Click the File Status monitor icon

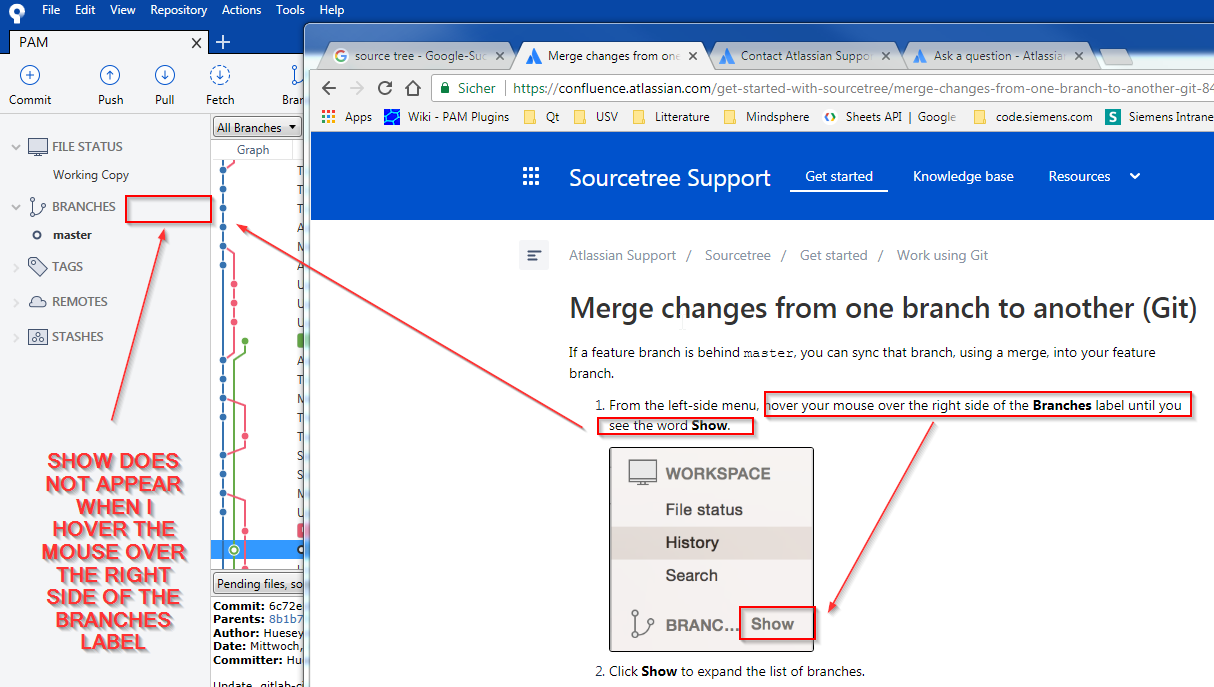37,146
